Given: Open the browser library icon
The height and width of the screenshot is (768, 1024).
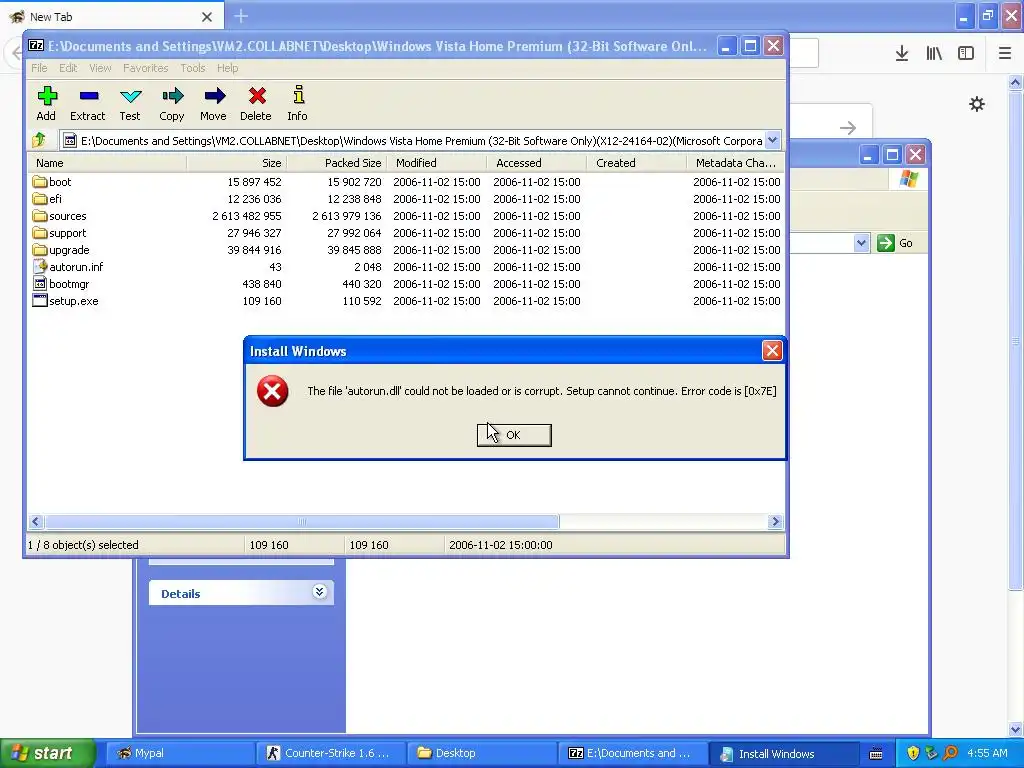Looking at the screenshot, I should point(934,54).
